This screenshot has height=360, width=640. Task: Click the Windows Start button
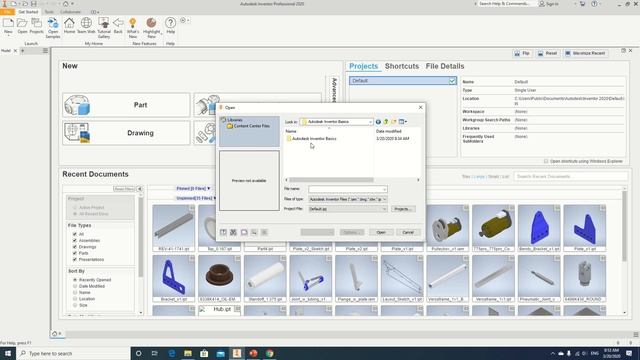(8, 353)
